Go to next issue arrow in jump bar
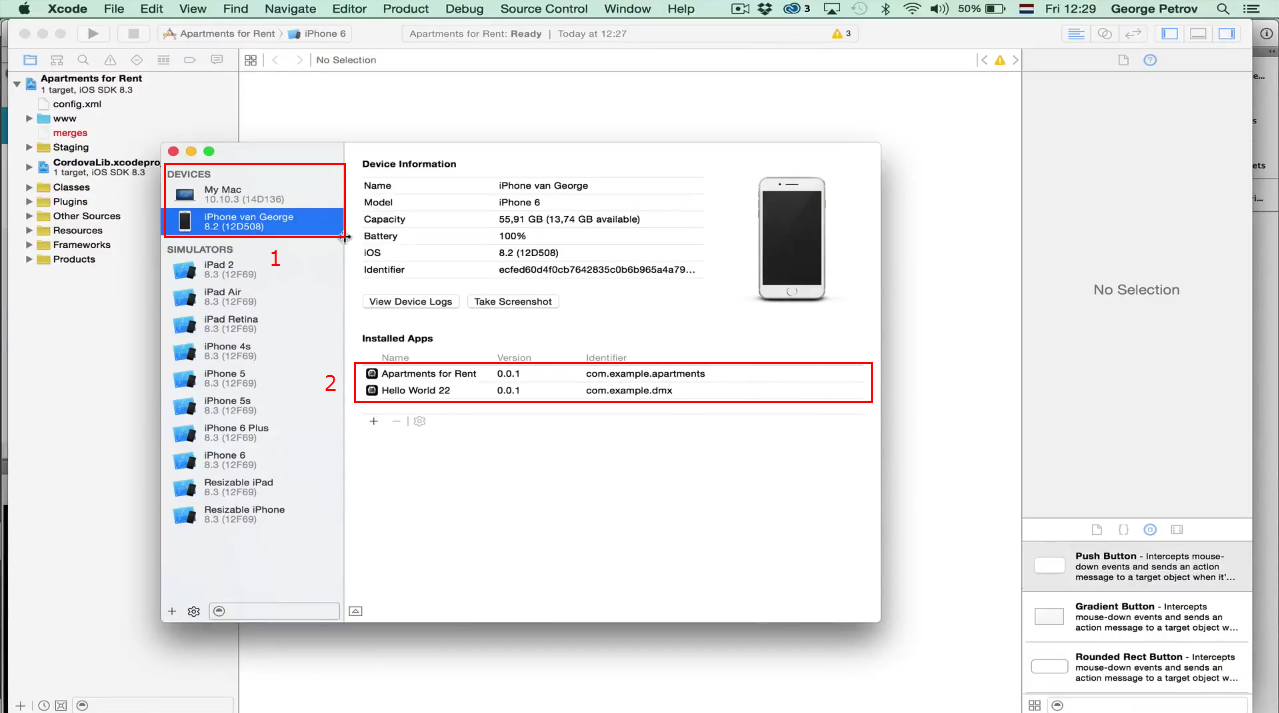The width and height of the screenshot is (1279, 713). click(x=1016, y=60)
